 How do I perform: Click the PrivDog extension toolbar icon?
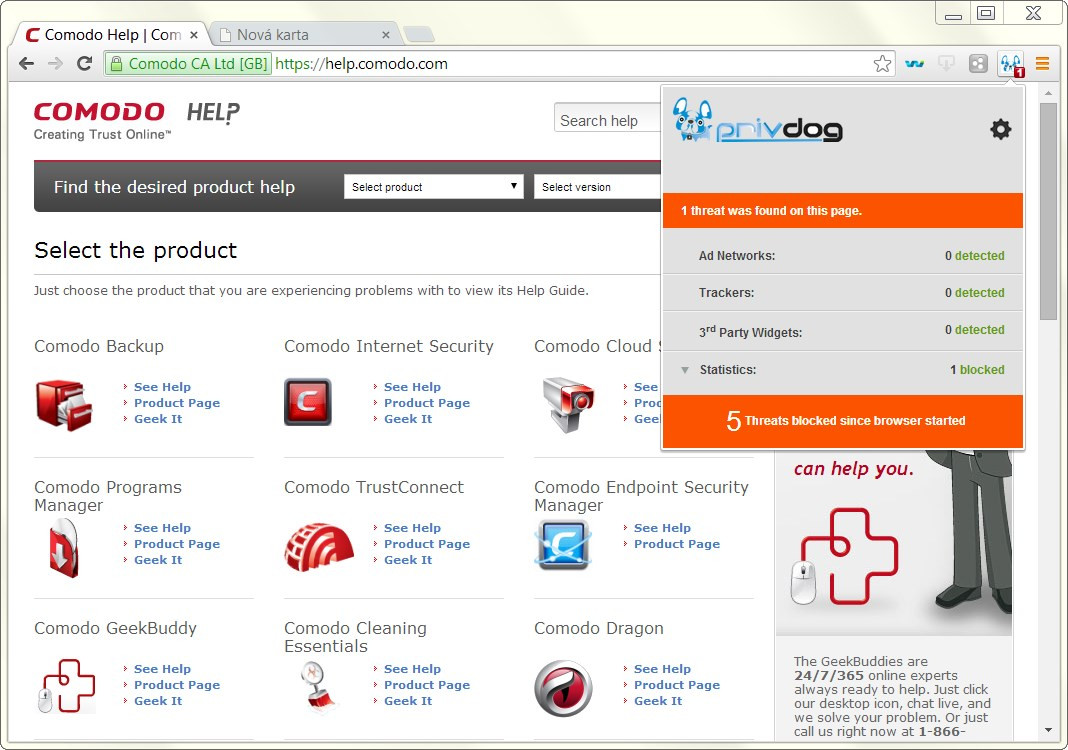point(1011,65)
